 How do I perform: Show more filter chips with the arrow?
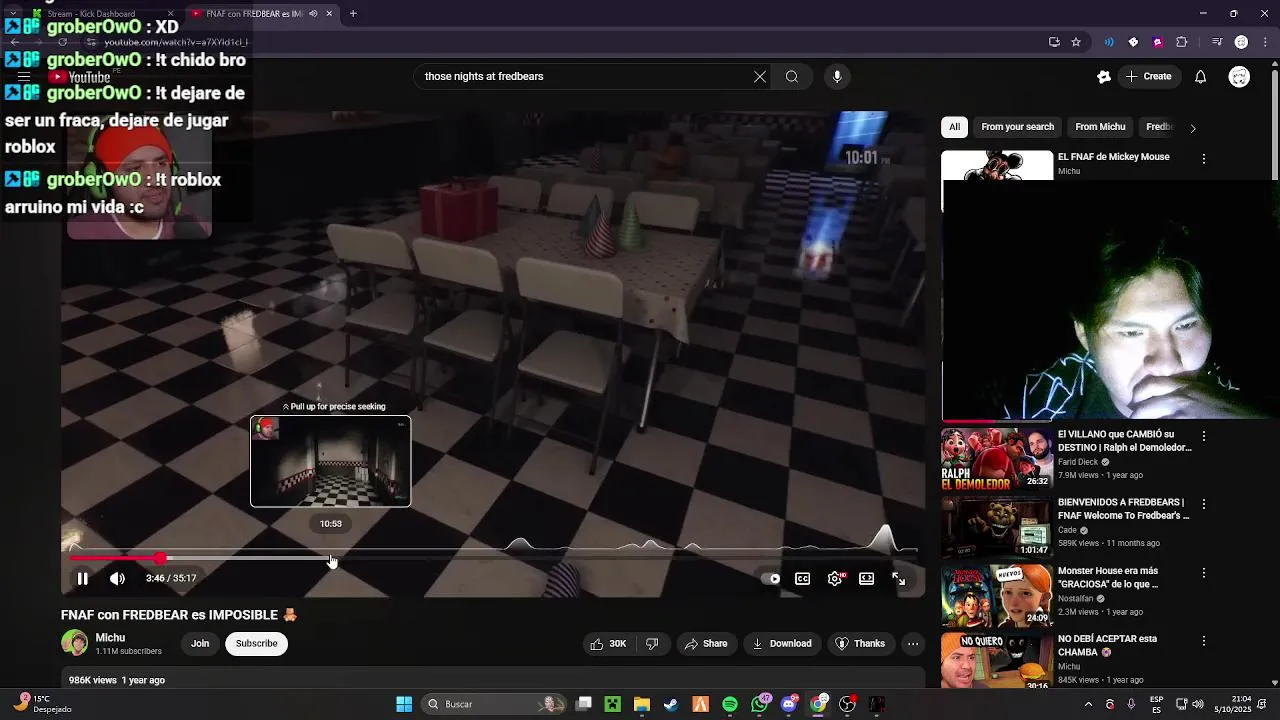click(1192, 128)
